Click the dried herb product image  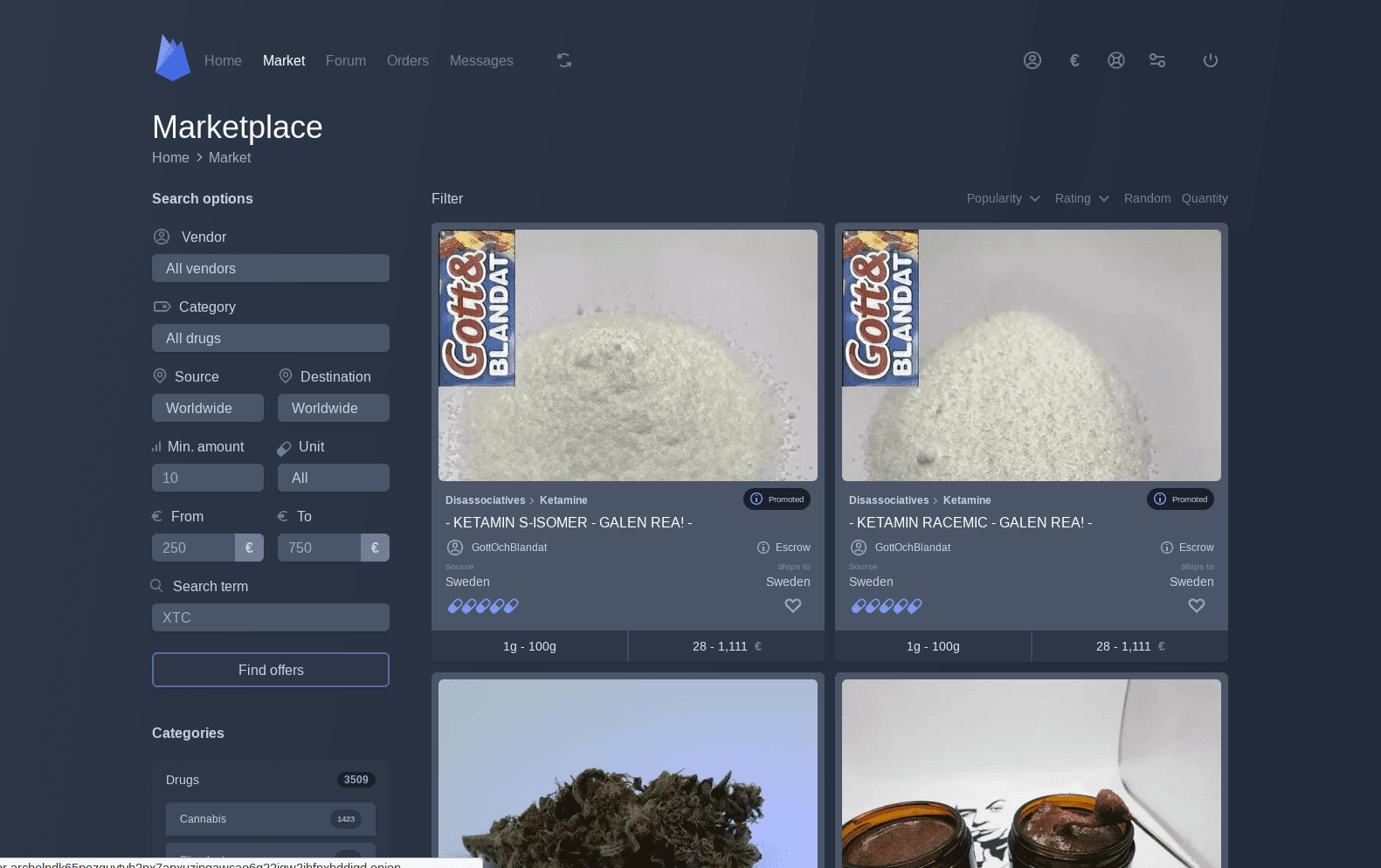(628, 774)
